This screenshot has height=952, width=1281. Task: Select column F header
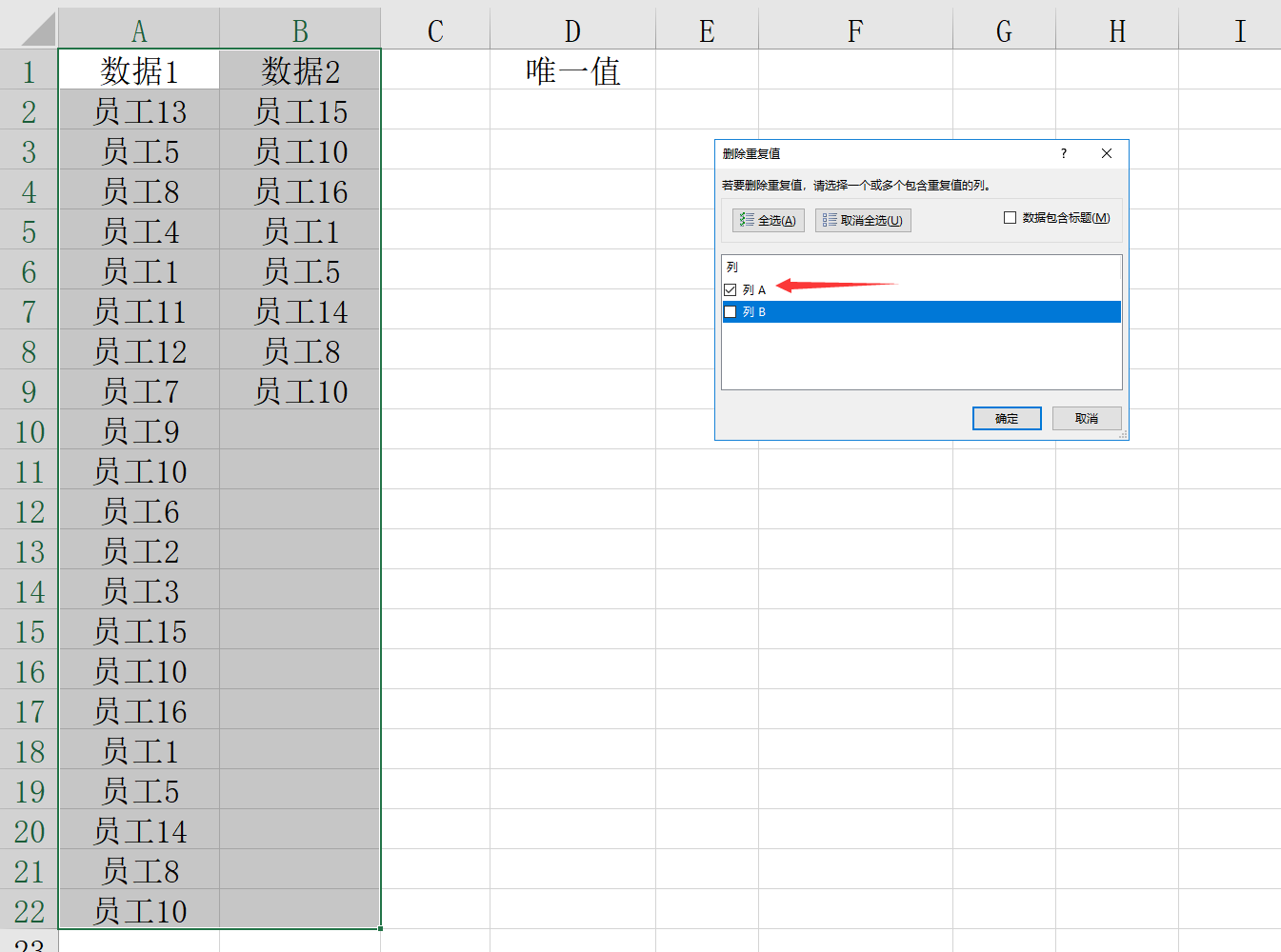click(x=855, y=30)
